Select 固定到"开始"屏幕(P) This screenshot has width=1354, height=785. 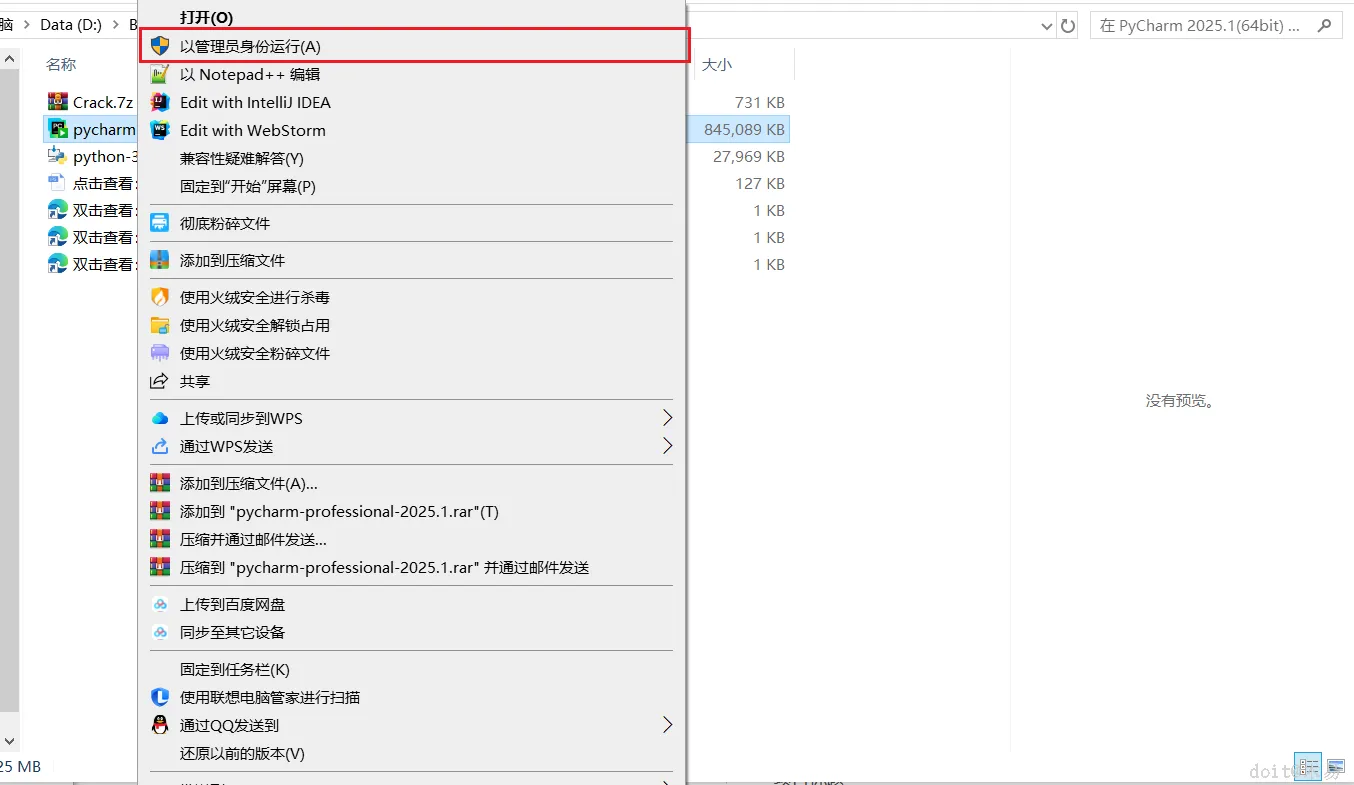tap(412, 186)
